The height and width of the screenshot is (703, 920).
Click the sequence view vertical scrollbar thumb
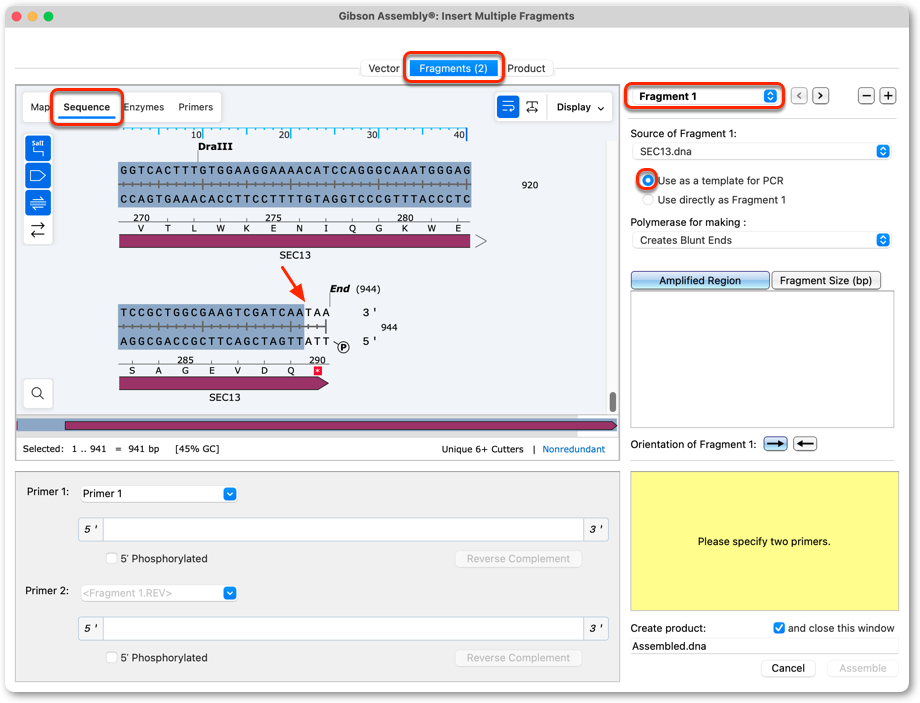pos(613,402)
